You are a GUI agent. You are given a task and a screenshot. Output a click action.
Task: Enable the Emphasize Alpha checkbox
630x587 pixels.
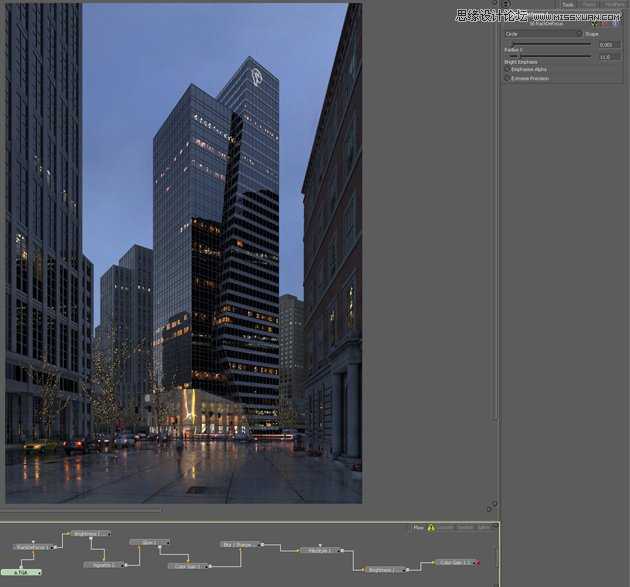coord(508,70)
